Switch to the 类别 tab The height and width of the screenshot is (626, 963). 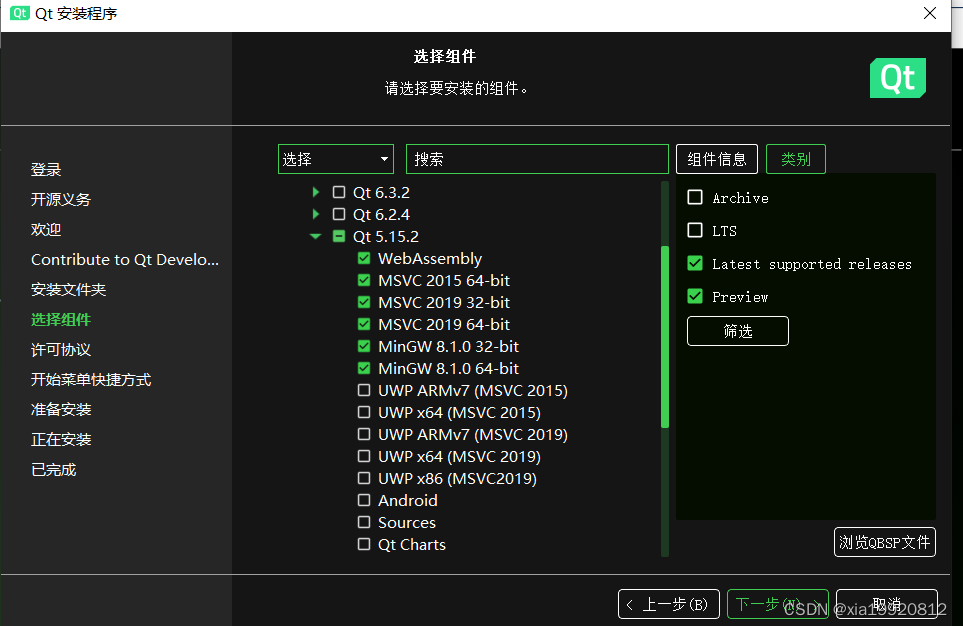[x=795, y=159]
